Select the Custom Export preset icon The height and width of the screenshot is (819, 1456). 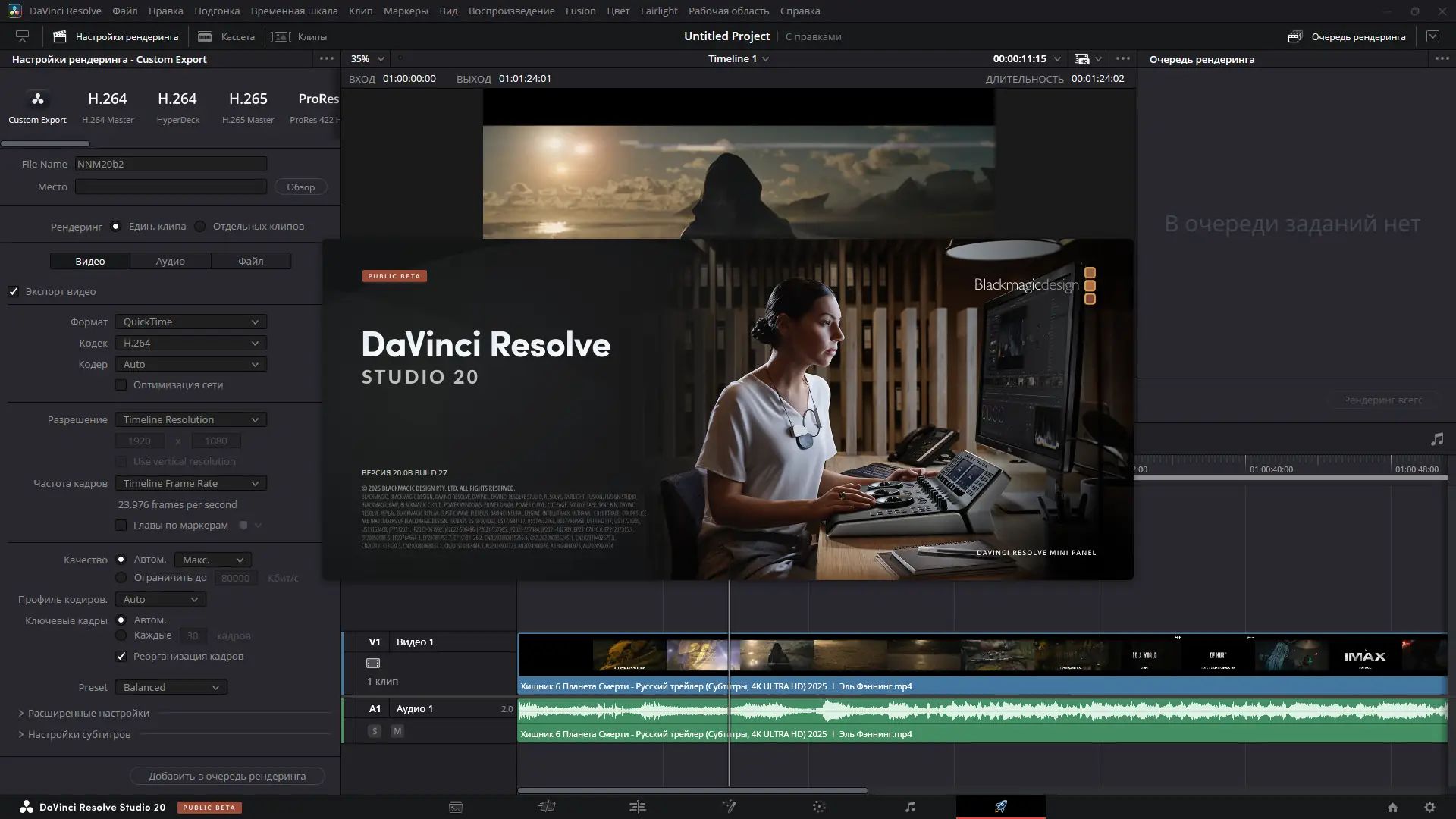click(37, 99)
